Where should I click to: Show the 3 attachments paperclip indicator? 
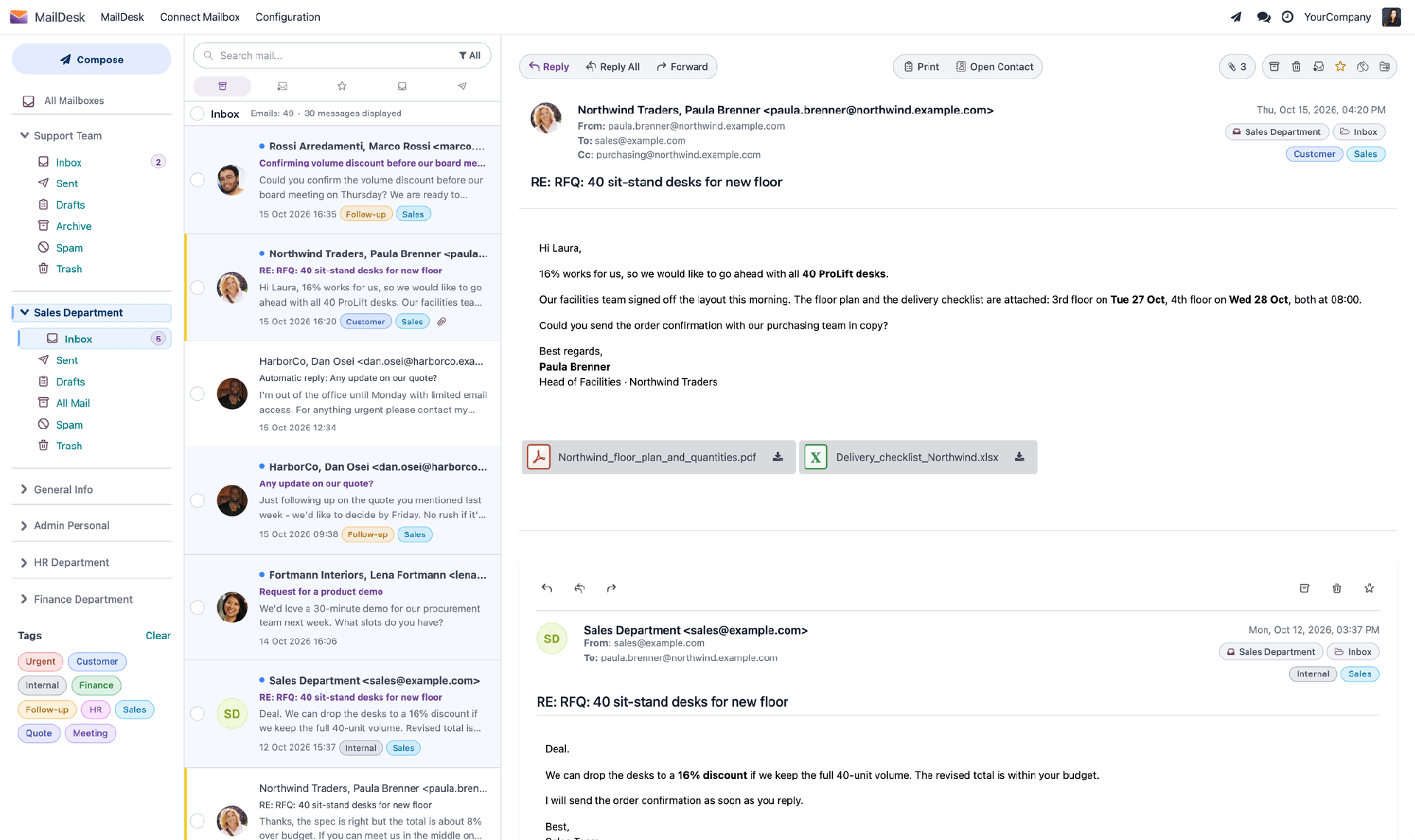tap(1237, 66)
